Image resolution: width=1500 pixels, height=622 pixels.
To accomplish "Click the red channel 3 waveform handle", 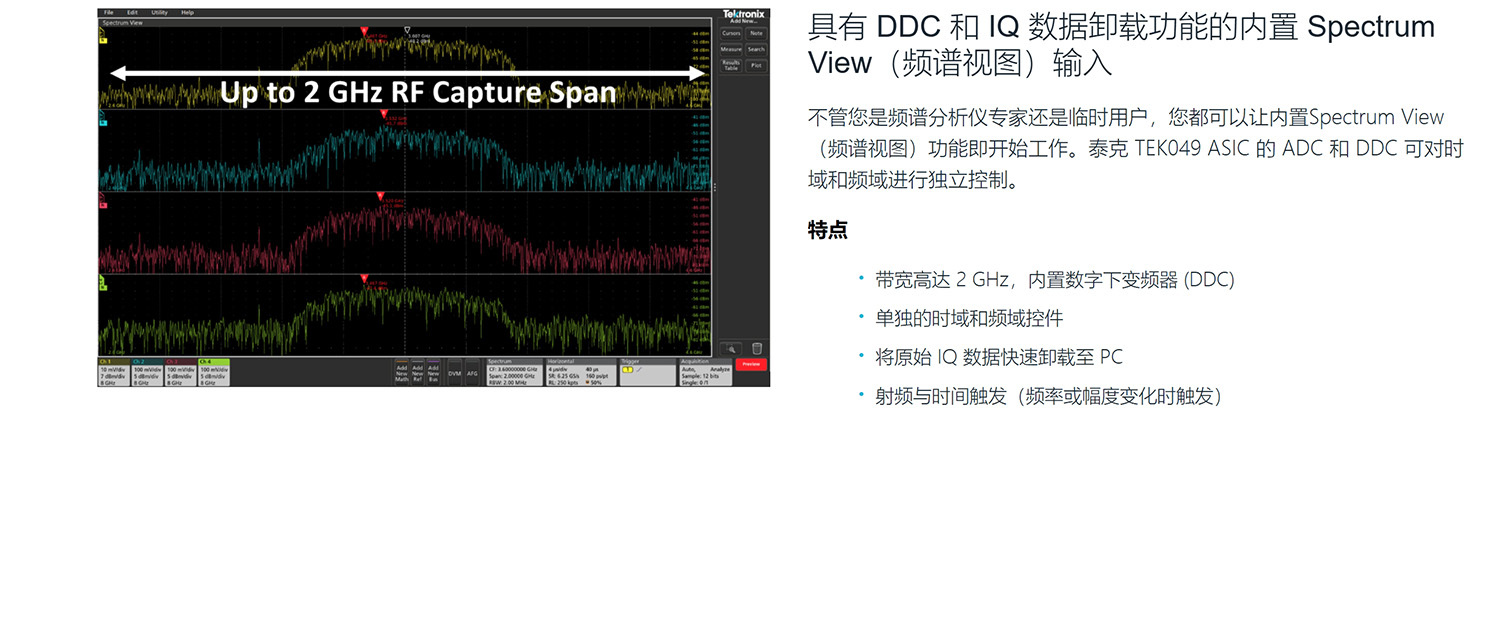I will click(102, 203).
